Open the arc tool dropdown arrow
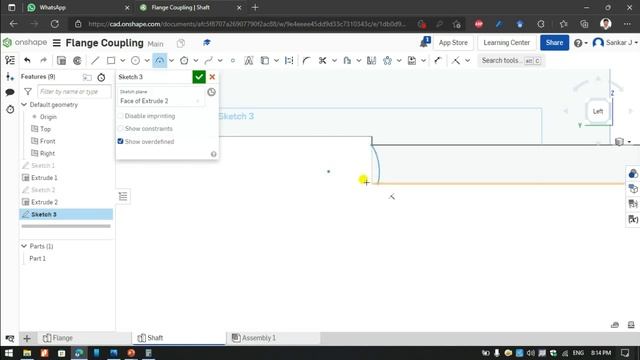The width and height of the screenshot is (640, 360). click(171, 60)
